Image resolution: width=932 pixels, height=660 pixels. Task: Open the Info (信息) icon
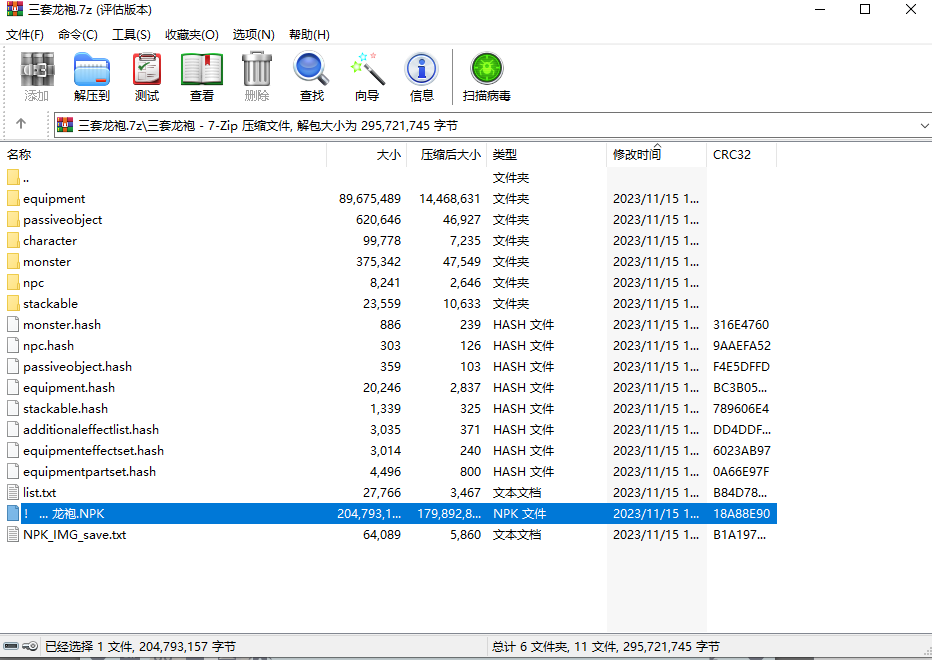(421, 70)
